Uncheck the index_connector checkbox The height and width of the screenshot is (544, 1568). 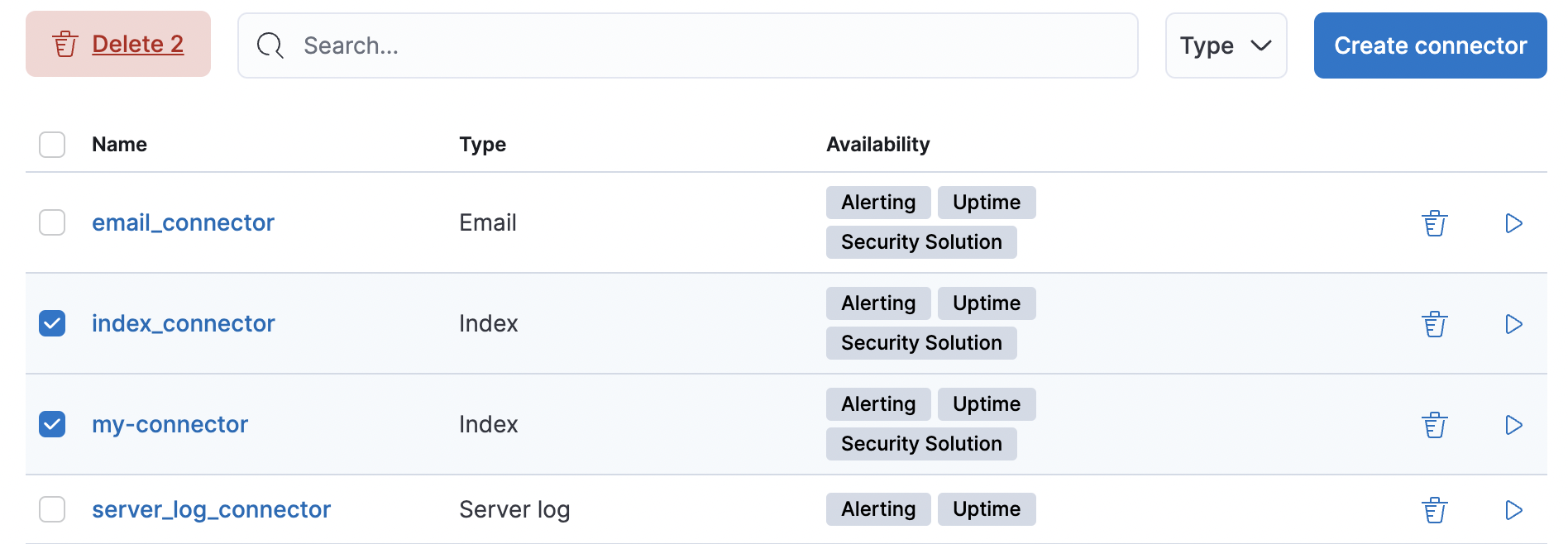[x=52, y=323]
